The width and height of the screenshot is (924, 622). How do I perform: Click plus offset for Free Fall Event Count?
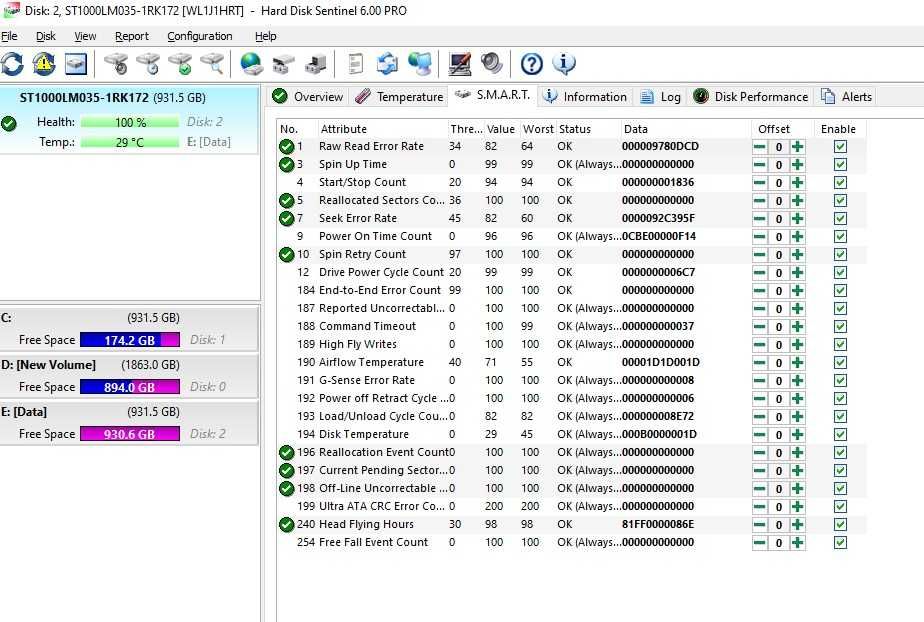click(797, 542)
